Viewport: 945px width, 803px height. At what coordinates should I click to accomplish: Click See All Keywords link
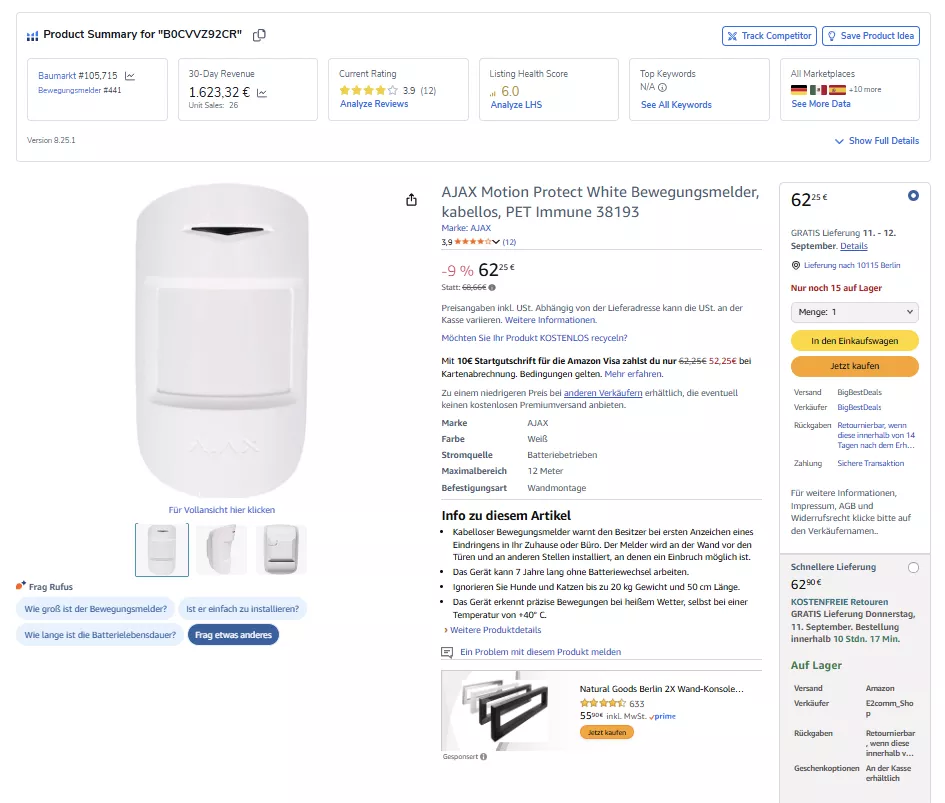pos(676,105)
